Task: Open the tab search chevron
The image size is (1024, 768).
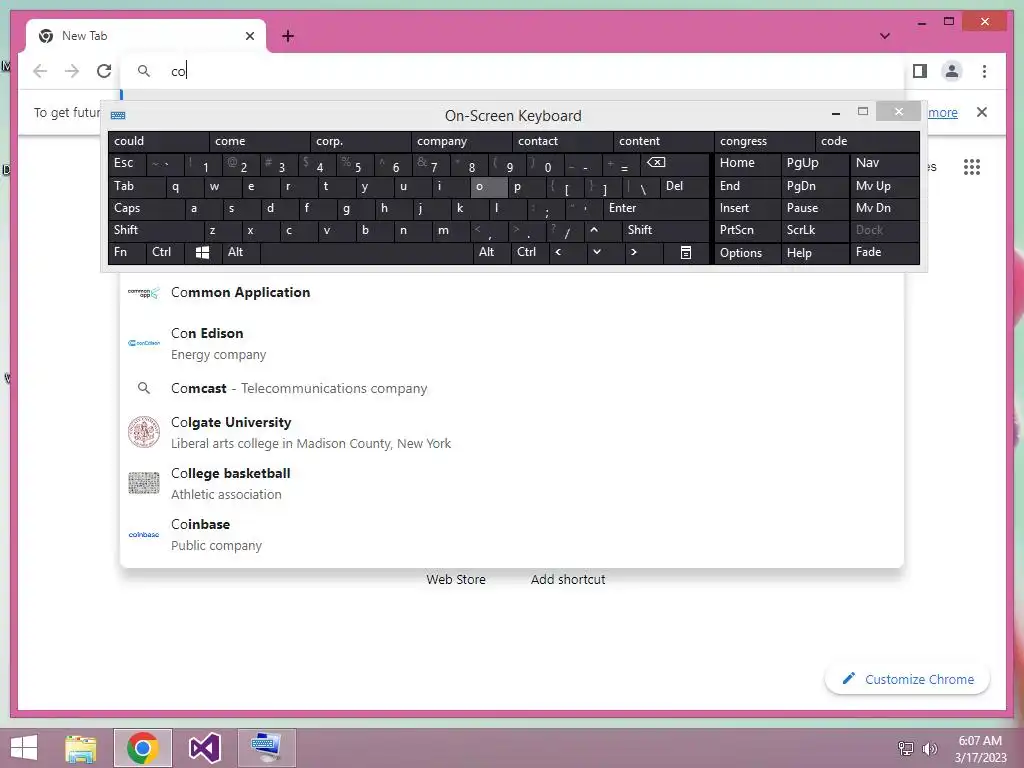Action: 885,36
